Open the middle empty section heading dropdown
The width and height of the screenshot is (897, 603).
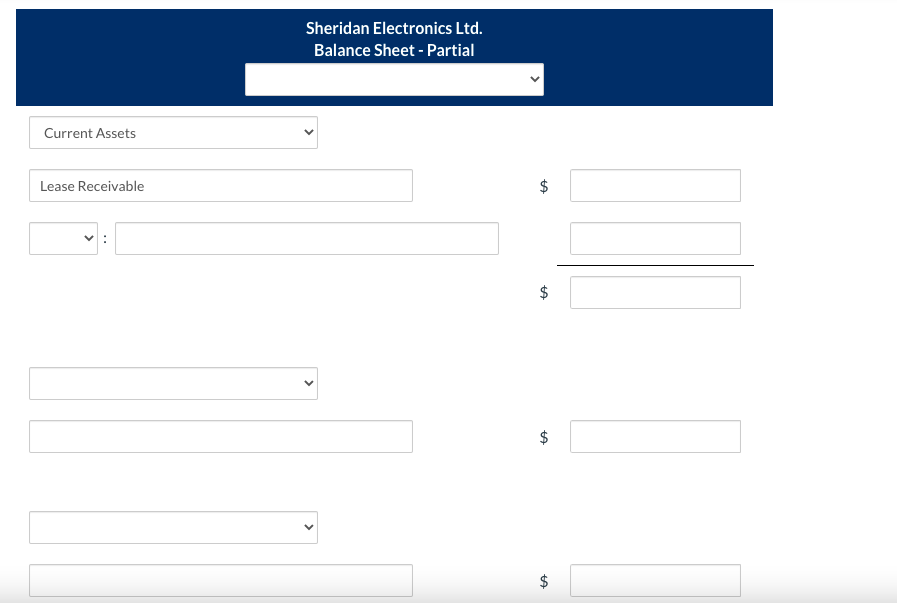(x=173, y=383)
